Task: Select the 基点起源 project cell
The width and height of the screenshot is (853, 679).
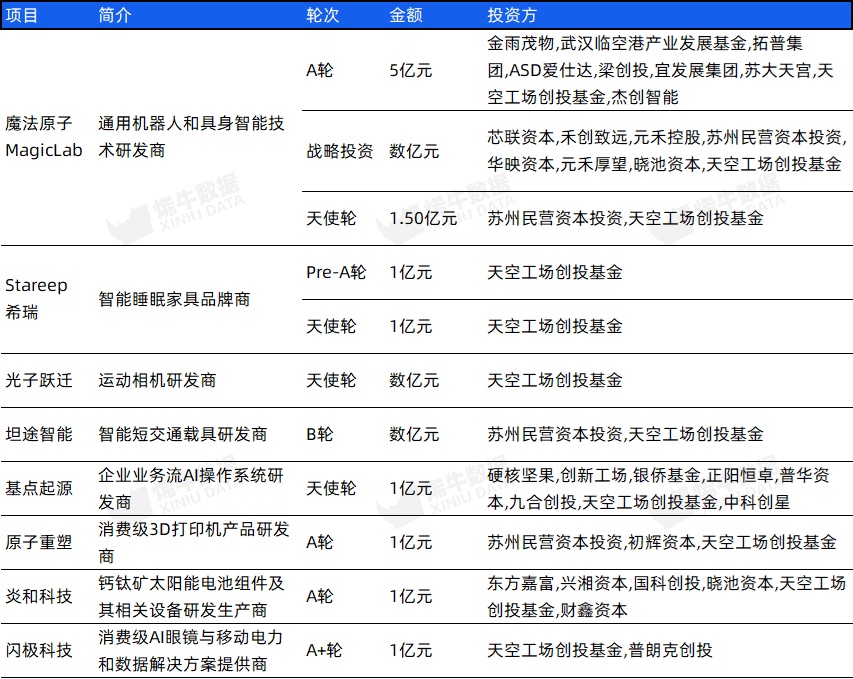Action: (x=39, y=488)
